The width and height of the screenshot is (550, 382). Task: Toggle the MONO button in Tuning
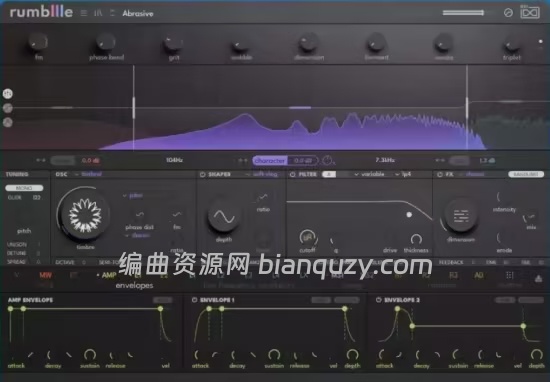click(x=24, y=188)
